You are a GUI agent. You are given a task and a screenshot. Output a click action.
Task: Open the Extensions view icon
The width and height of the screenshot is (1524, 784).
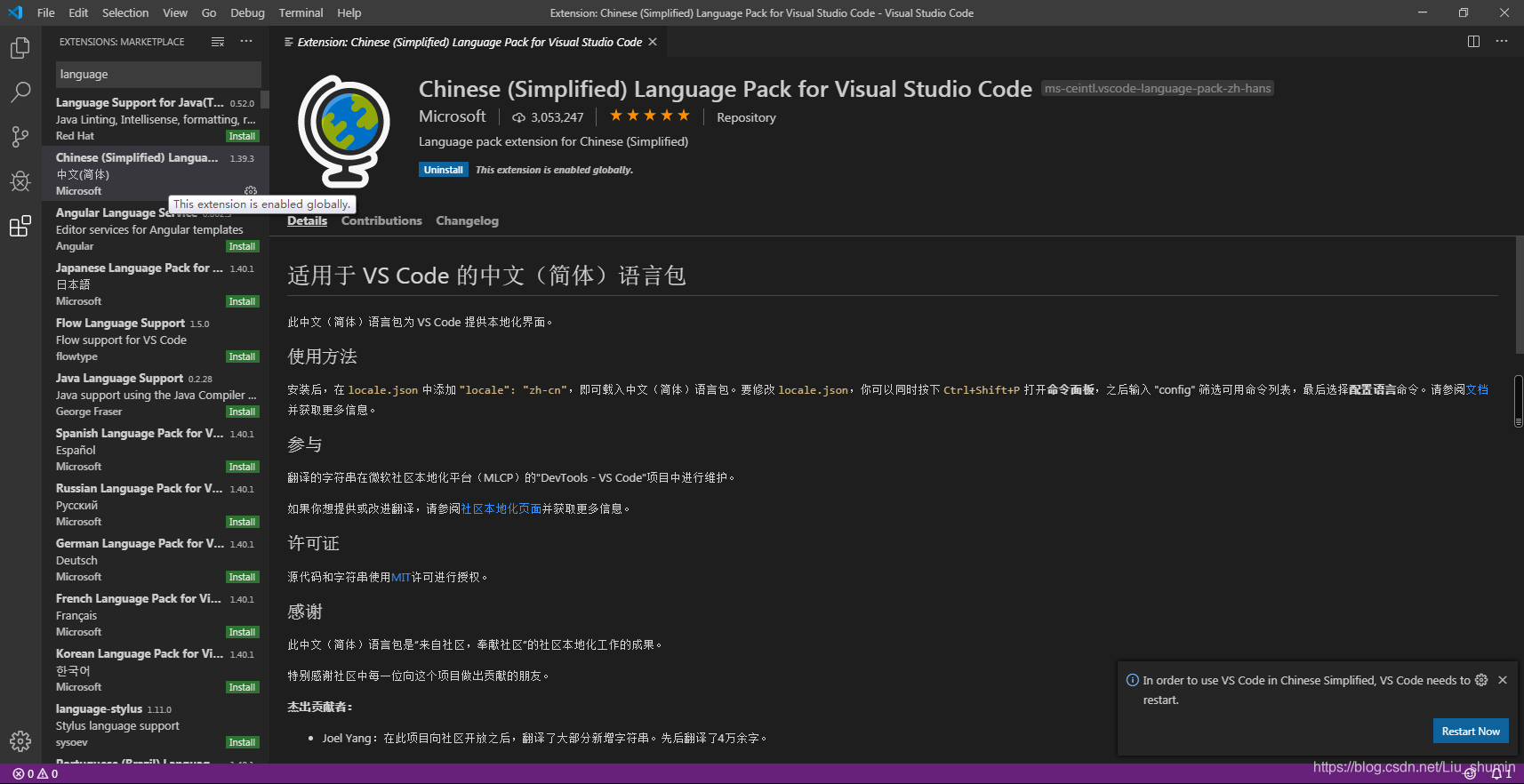tap(20, 226)
